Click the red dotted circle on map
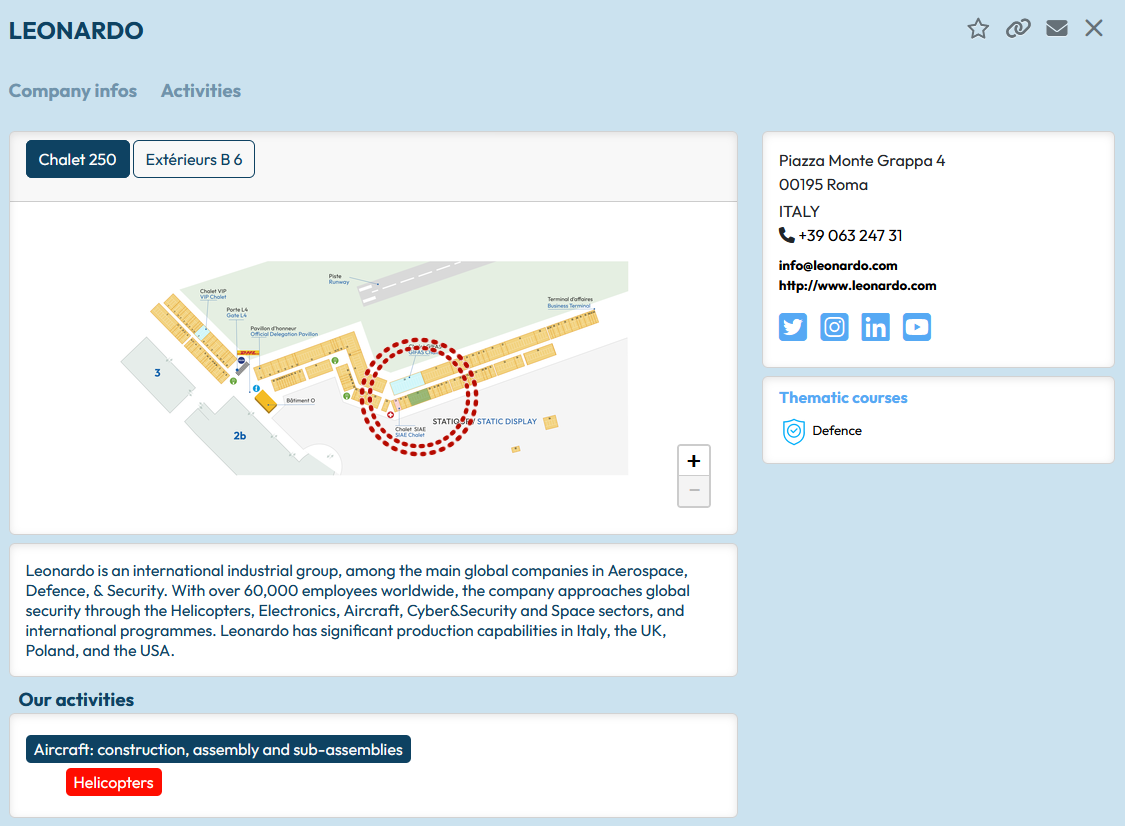The width and height of the screenshot is (1125, 826). [x=419, y=397]
